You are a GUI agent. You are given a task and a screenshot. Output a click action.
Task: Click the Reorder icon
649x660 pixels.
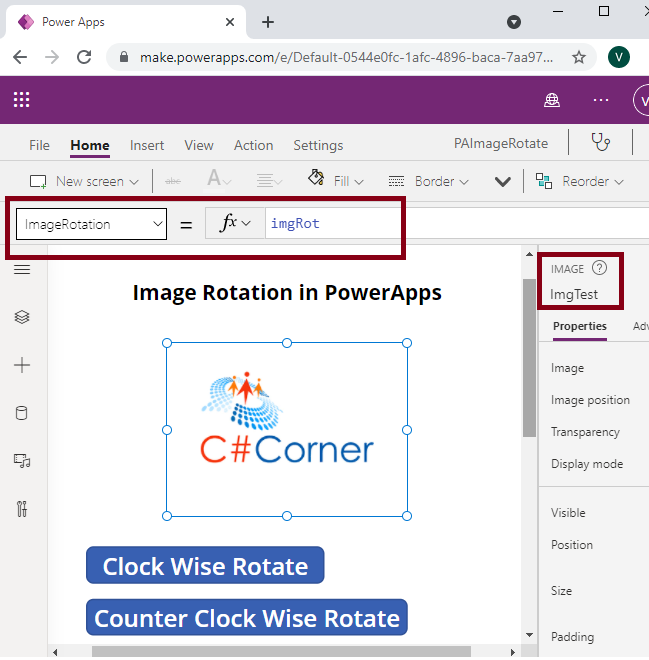point(543,181)
